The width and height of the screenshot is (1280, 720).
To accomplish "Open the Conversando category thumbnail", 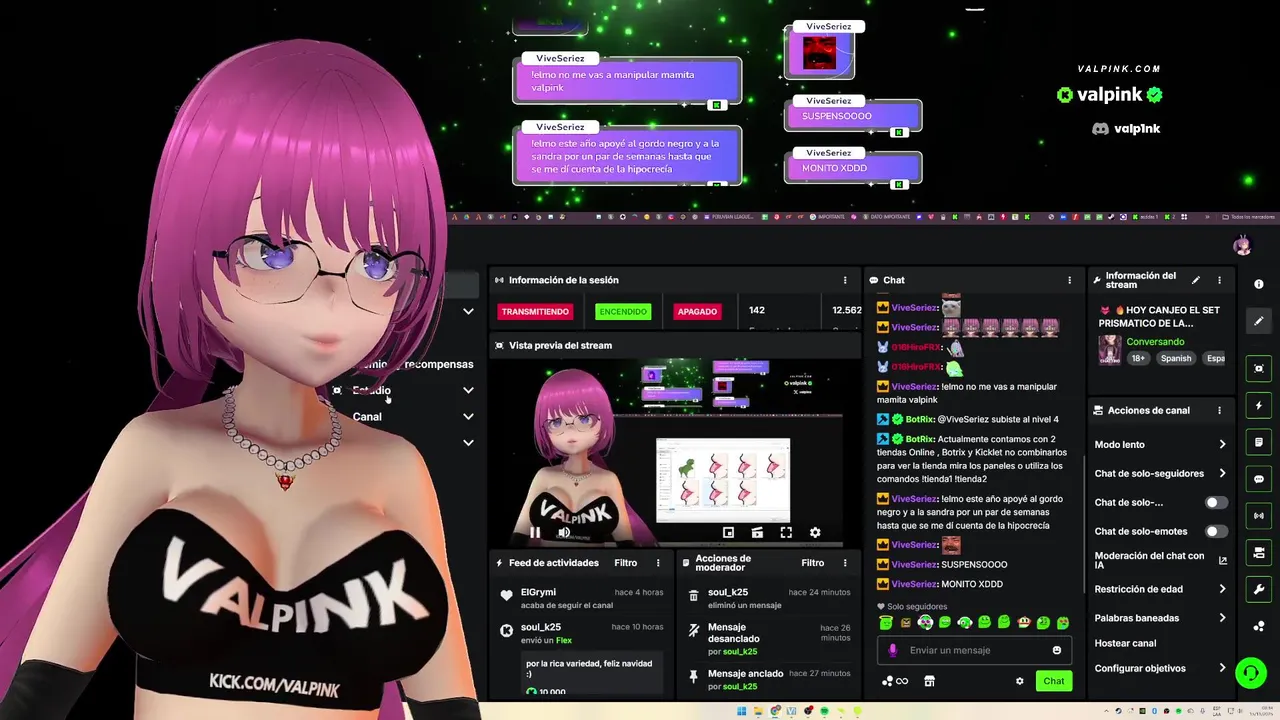I will (x=1109, y=350).
